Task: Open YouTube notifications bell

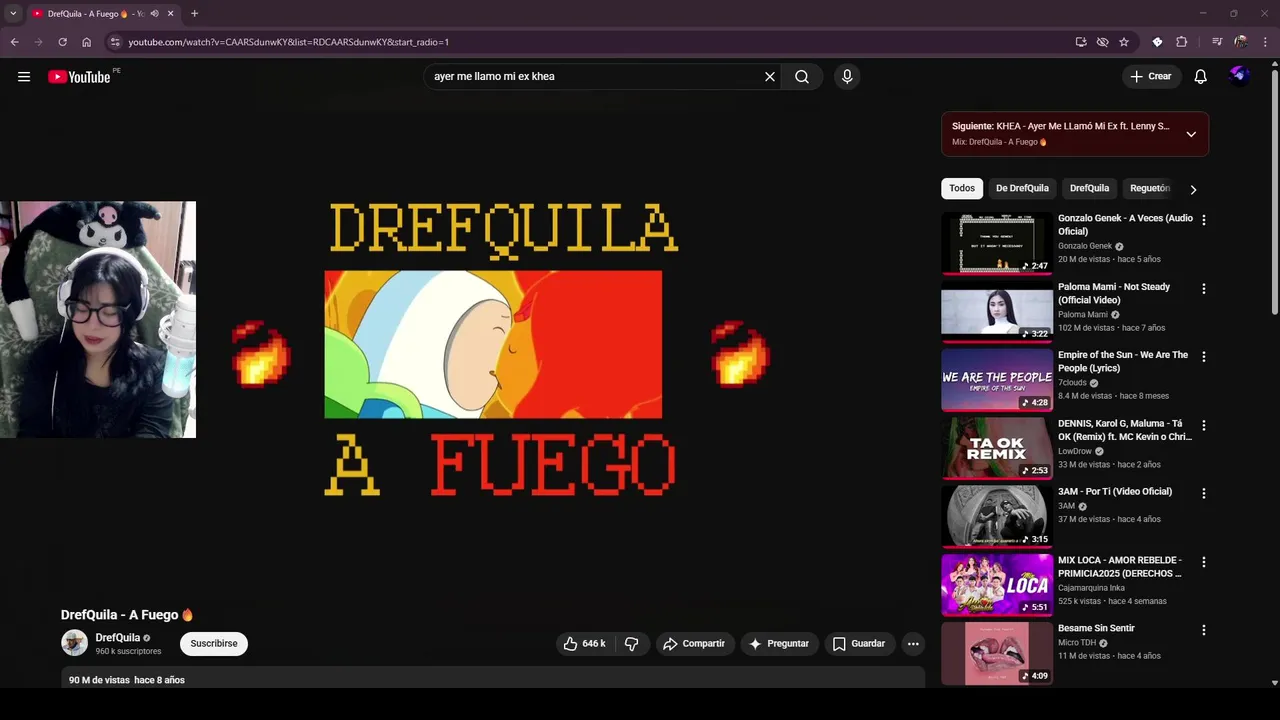Action: pyautogui.click(x=1201, y=77)
